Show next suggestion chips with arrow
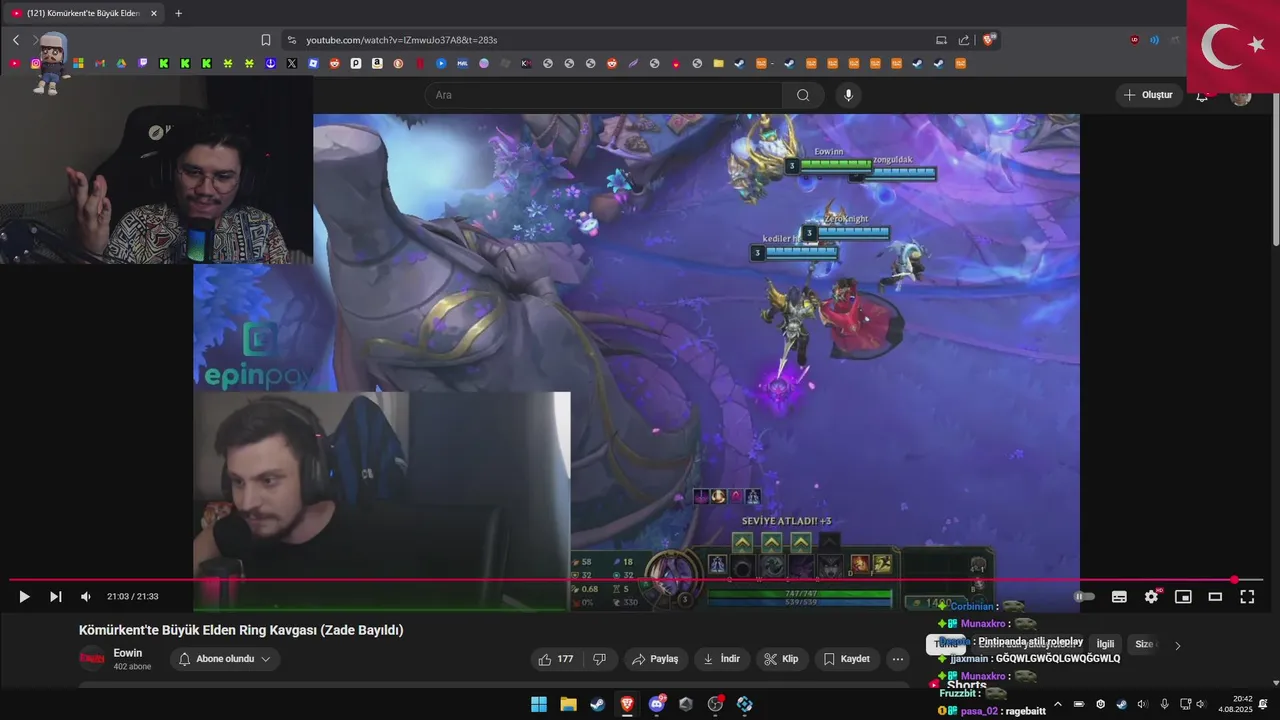1280x720 pixels. tap(1177, 645)
